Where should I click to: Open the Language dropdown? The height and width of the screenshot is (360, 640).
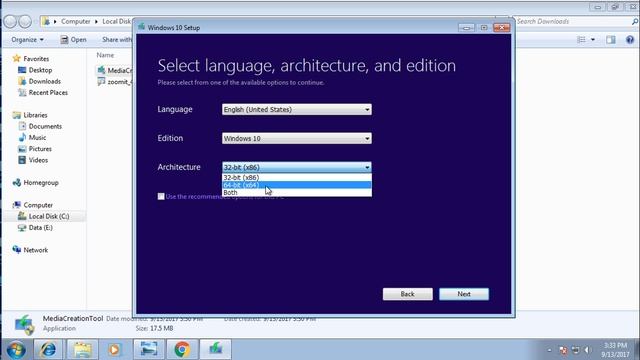297,109
